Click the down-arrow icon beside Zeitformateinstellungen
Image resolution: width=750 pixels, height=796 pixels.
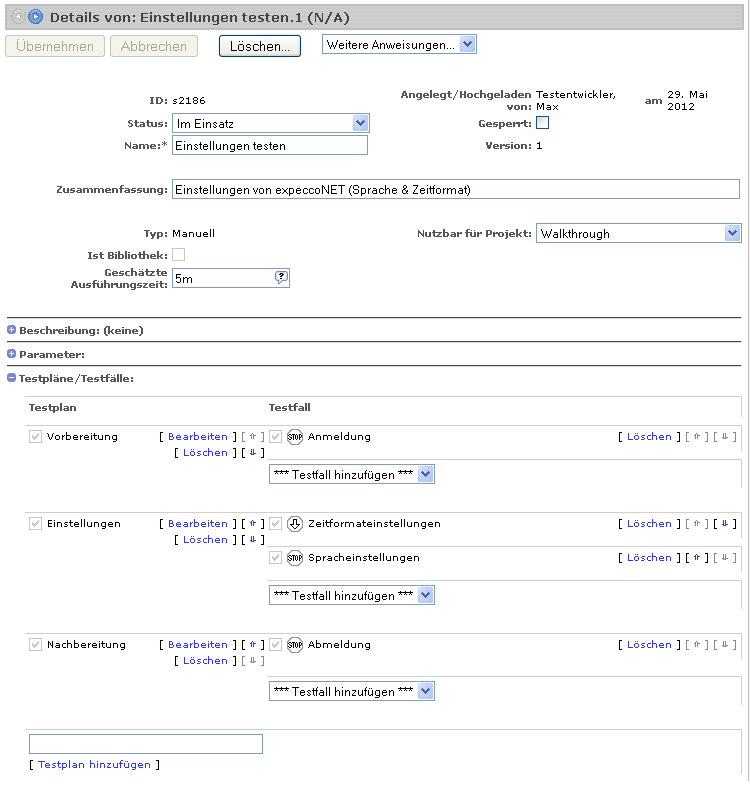[295, 524]
